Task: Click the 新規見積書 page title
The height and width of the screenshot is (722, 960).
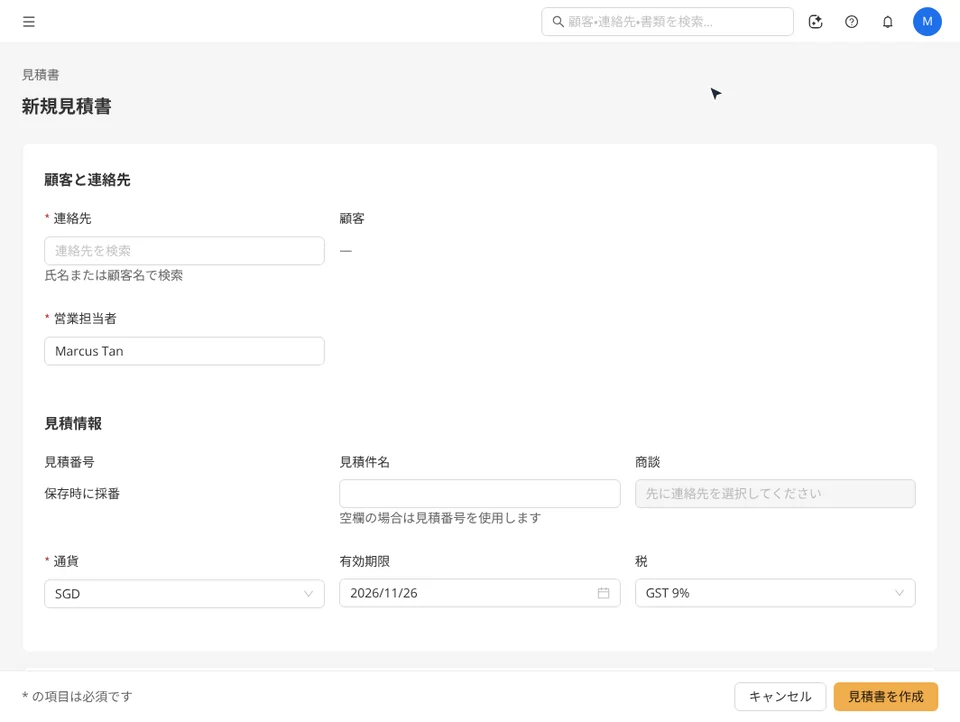Action: click(x=67, y=107)
